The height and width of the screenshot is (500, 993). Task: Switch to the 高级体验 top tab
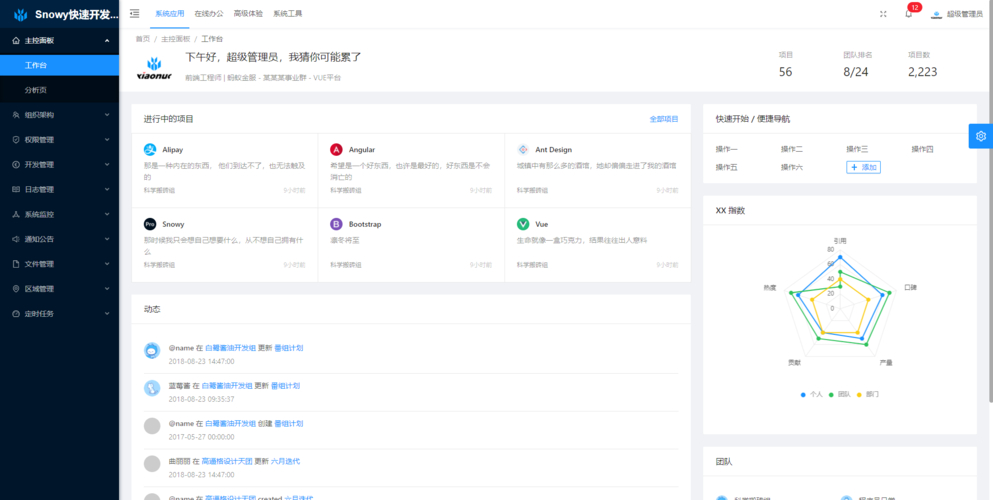click(248, 13)
